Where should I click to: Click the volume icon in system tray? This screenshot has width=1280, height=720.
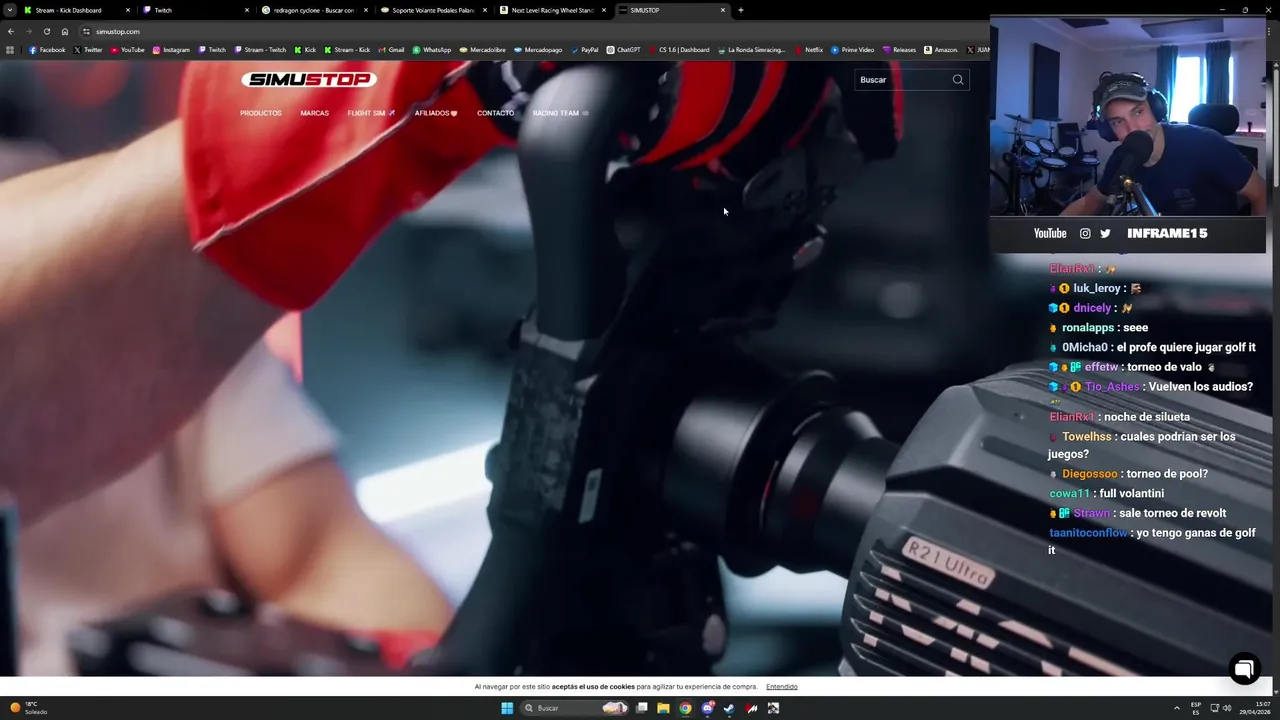pyautogui.click(x=1227, y=708)
